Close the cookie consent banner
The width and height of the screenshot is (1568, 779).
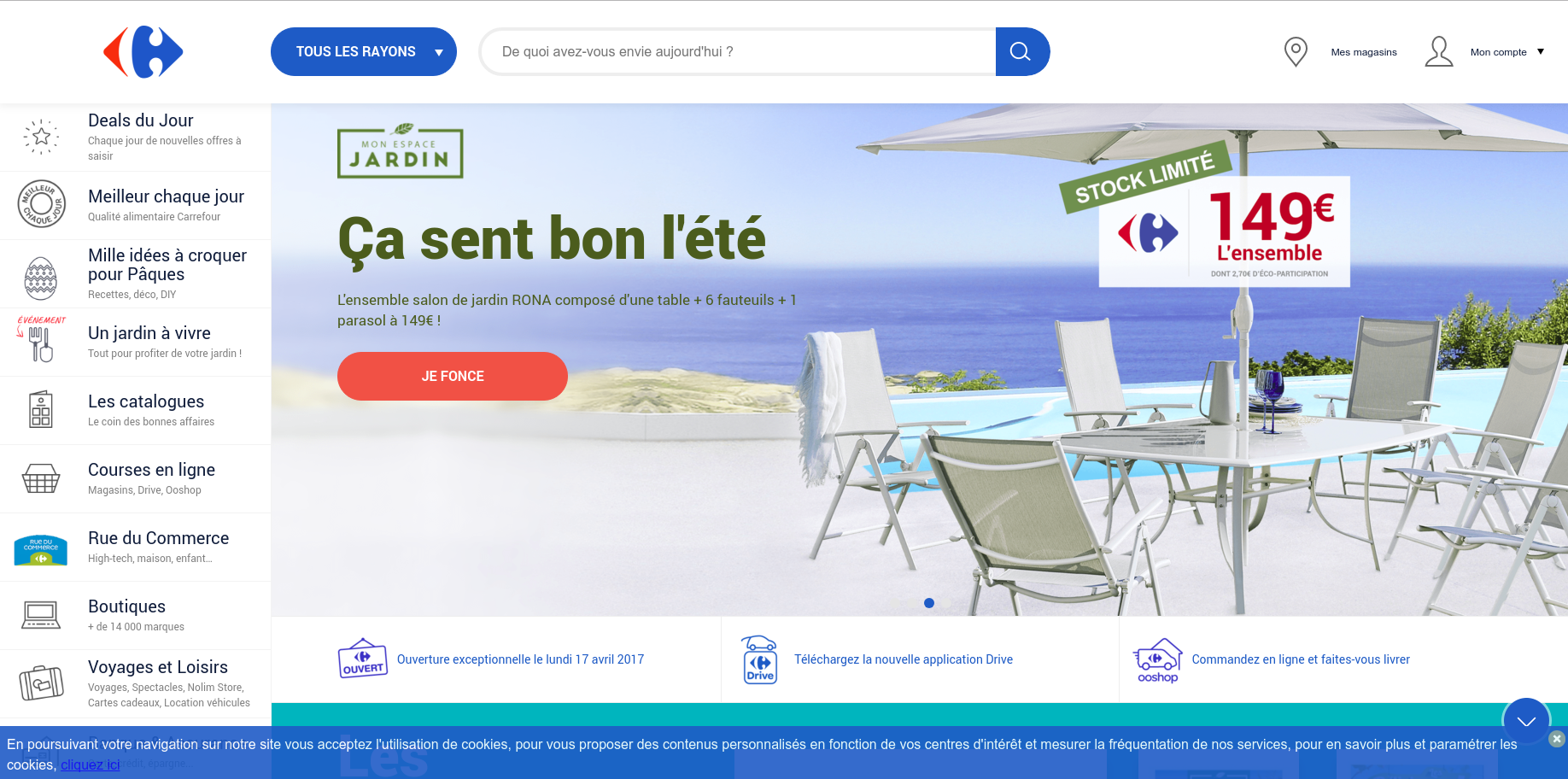(x=1557, y=739)
